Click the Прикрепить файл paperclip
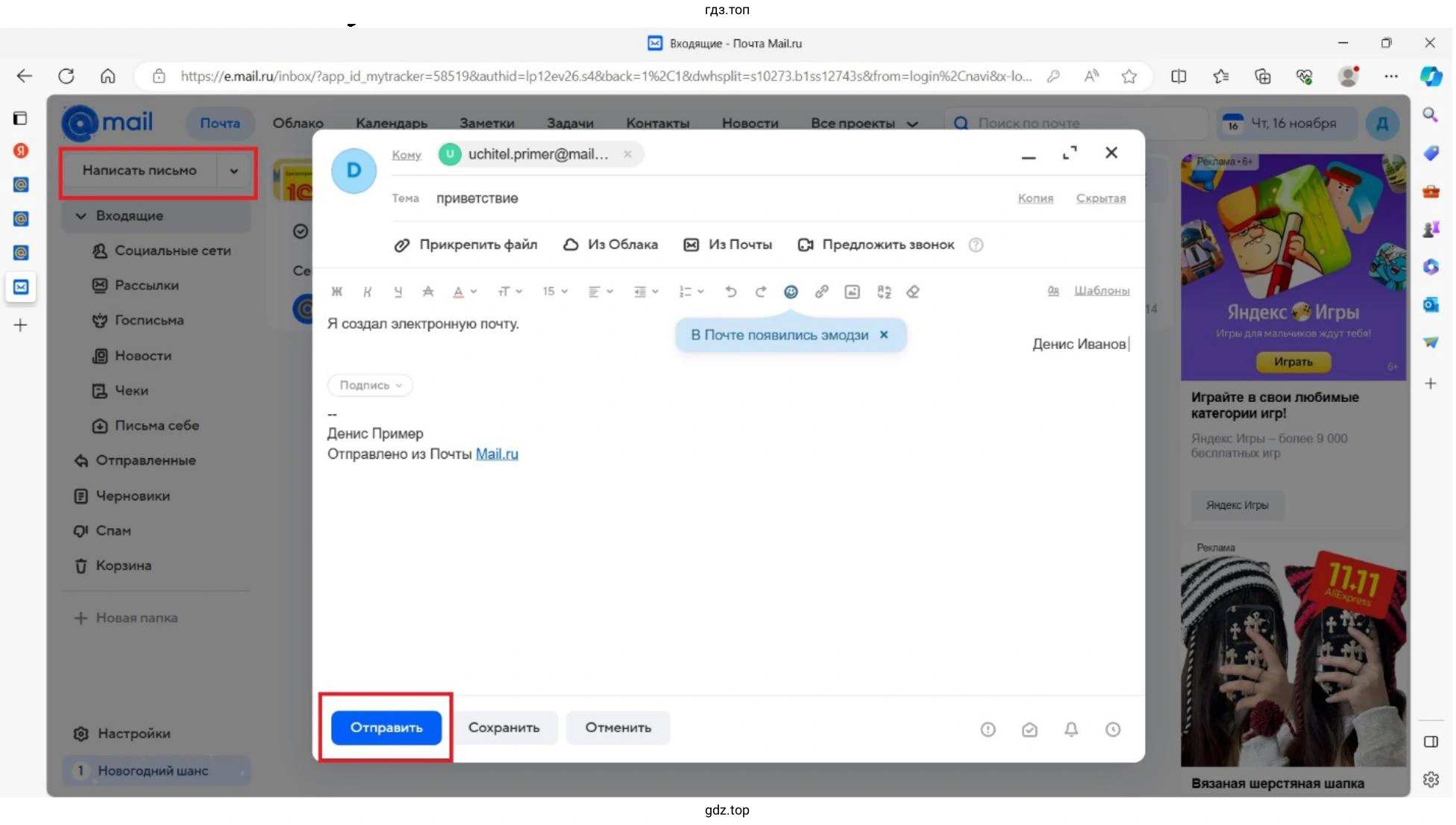 [403, 245]
